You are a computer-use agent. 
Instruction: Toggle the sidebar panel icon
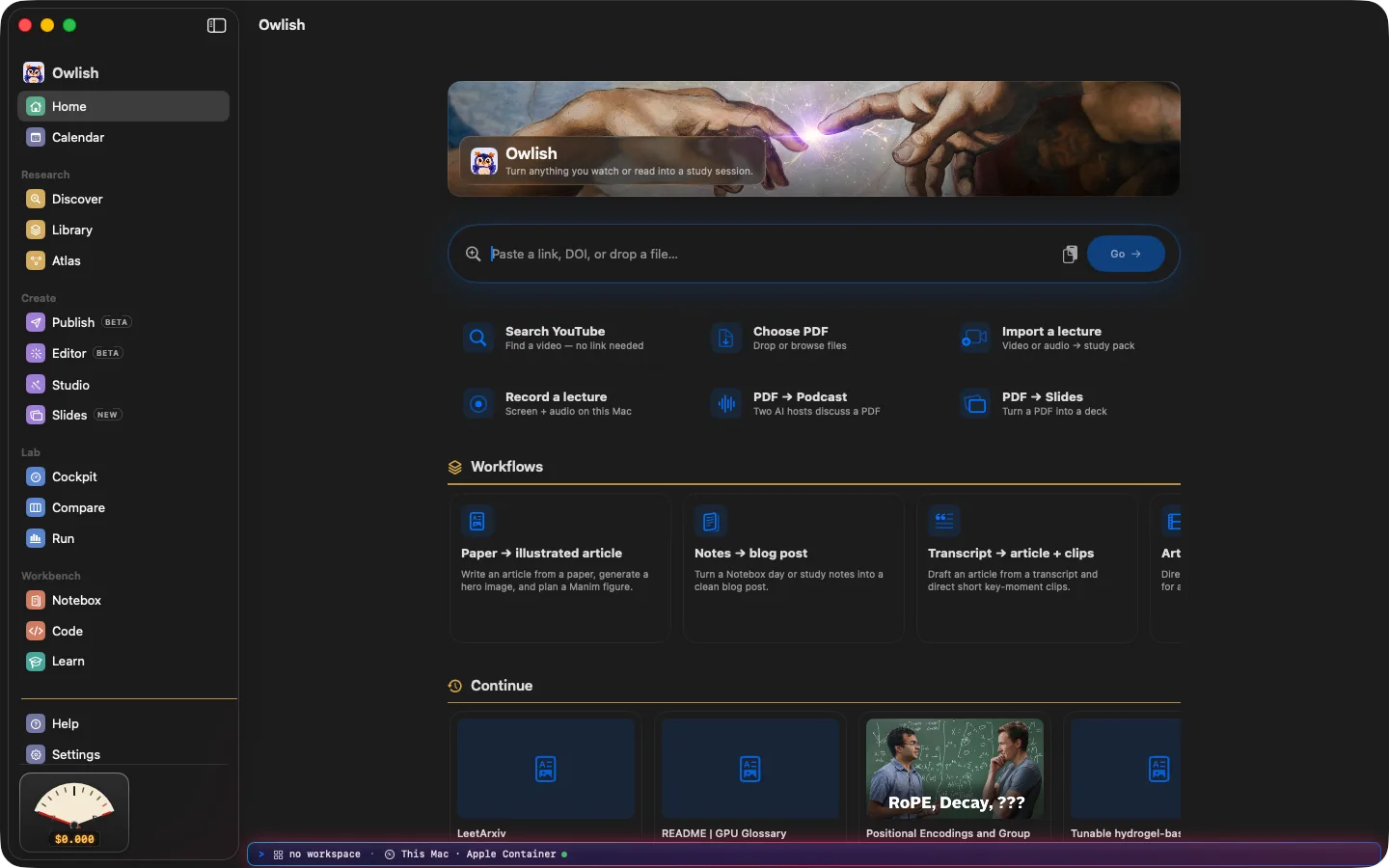click(216, 25)
